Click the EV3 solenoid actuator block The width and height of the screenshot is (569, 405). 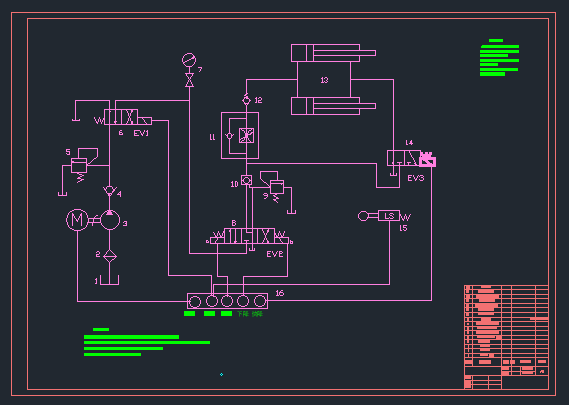click(x=427, y=160)
